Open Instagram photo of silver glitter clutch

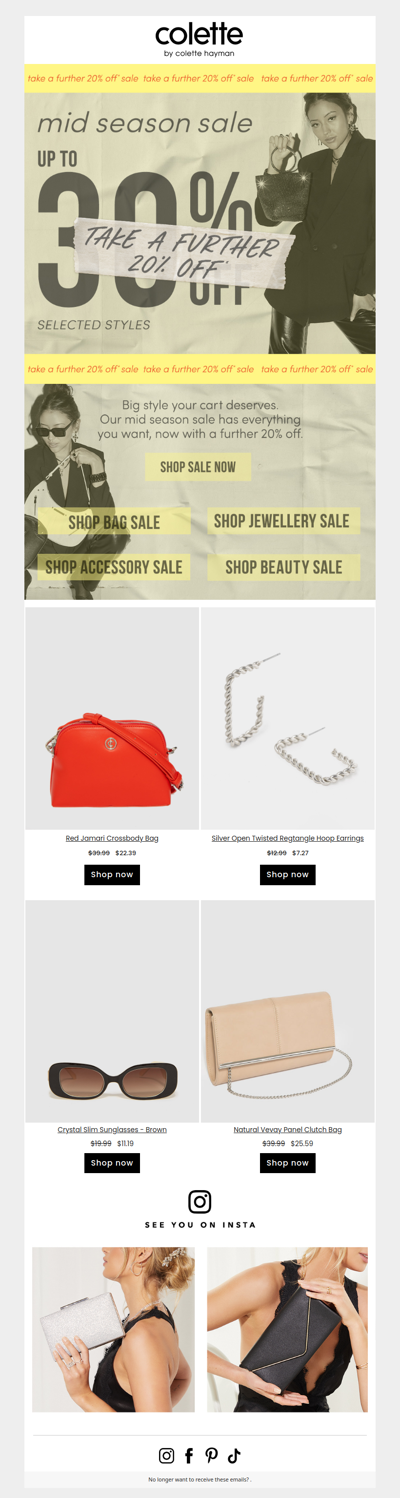point(113,1329)
